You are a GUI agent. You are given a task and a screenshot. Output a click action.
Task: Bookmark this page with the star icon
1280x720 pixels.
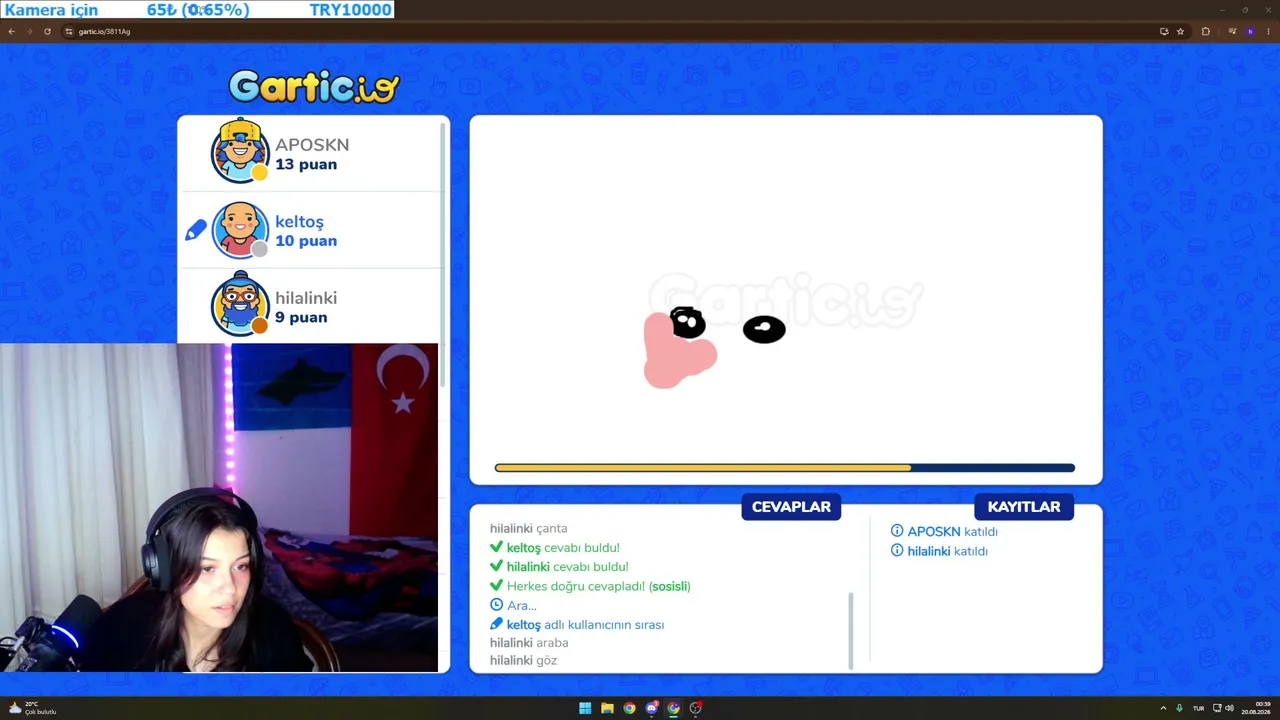coord(1180,31)
